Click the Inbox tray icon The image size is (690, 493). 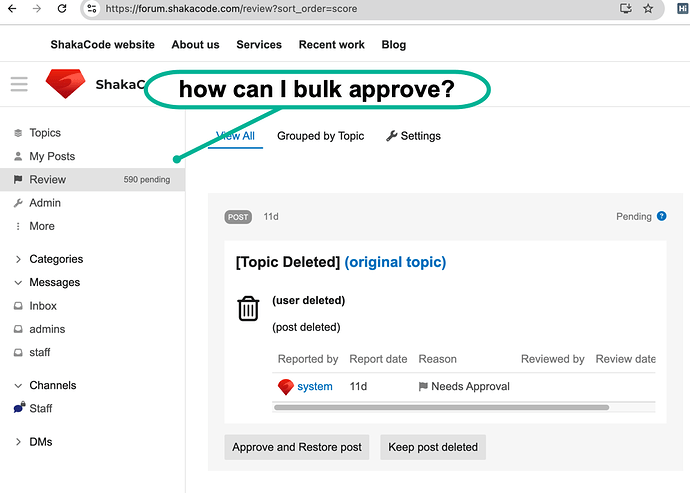click(x=18, y=306)
